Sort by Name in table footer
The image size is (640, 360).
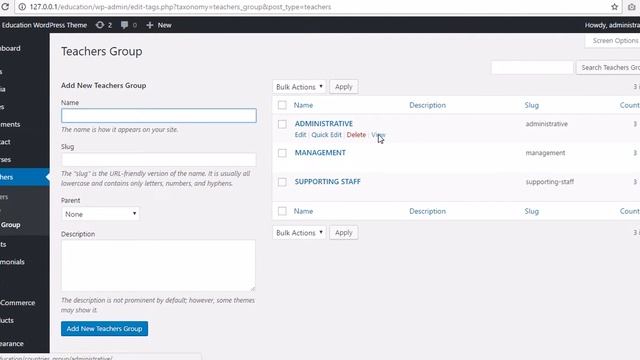(303, 211)
